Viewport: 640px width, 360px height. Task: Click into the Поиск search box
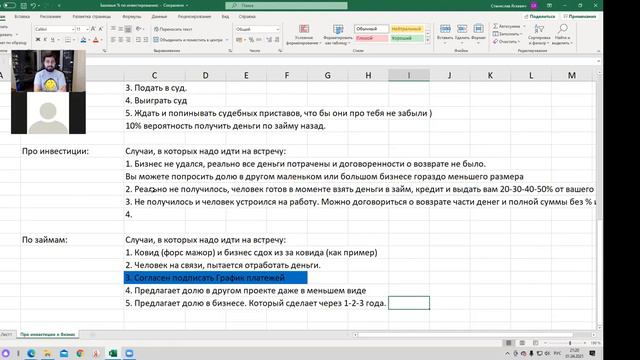click(287, 5)
